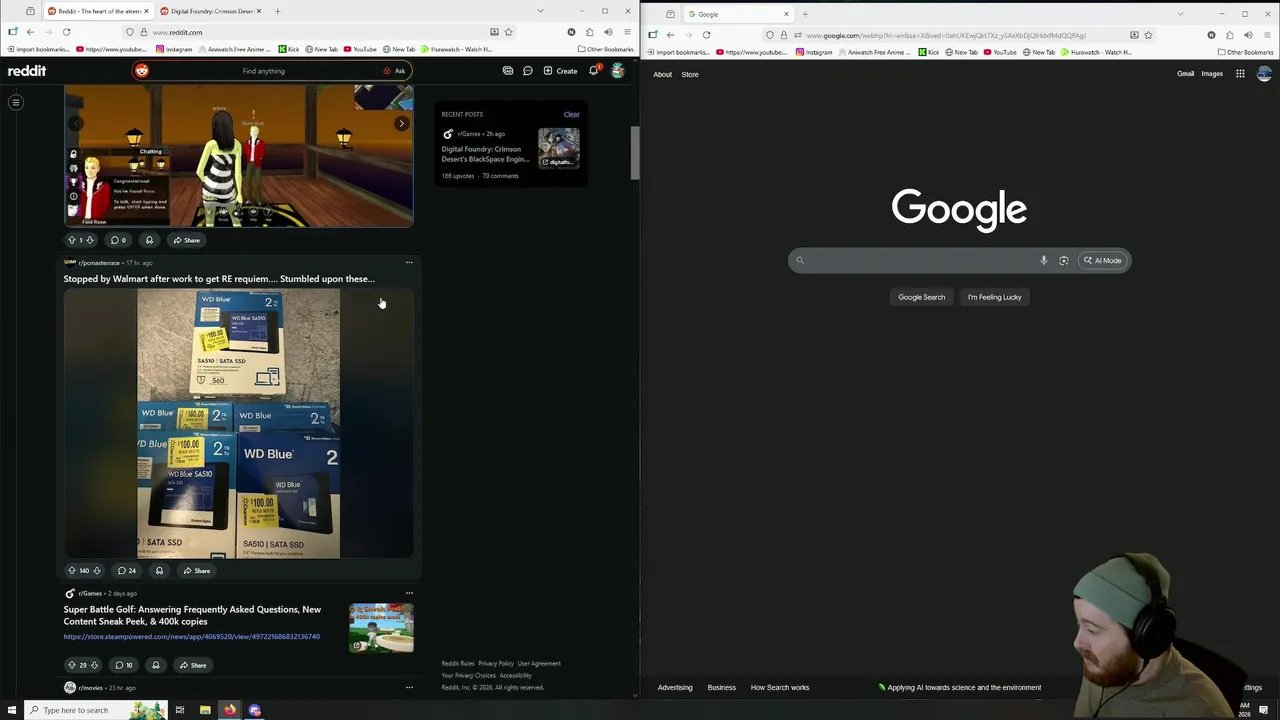The width and height of the screenshot is (1280, 720).
Task: Open the Google apps grid
Action: [1240, 73]
